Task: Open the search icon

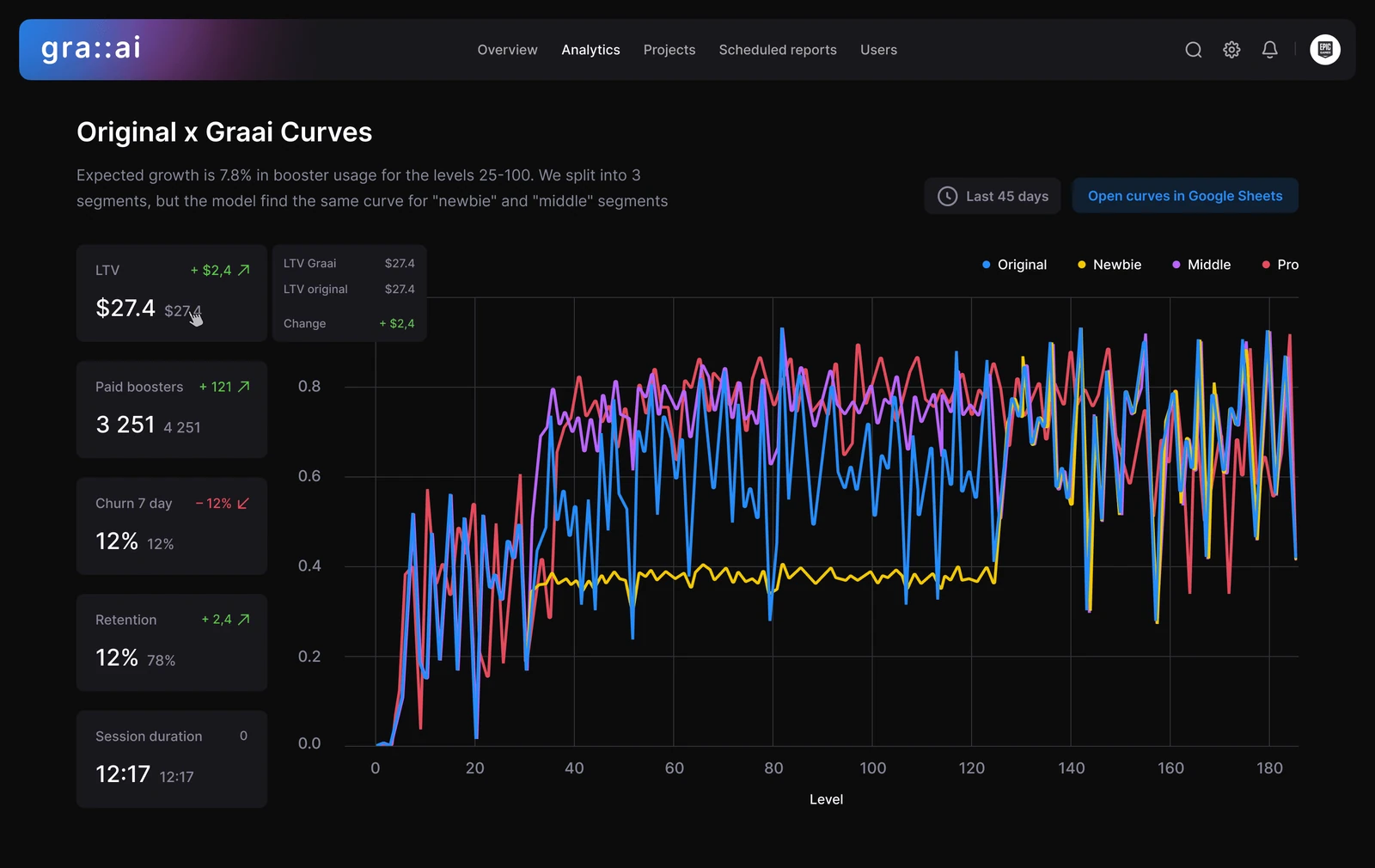Action: (1194, 50)
